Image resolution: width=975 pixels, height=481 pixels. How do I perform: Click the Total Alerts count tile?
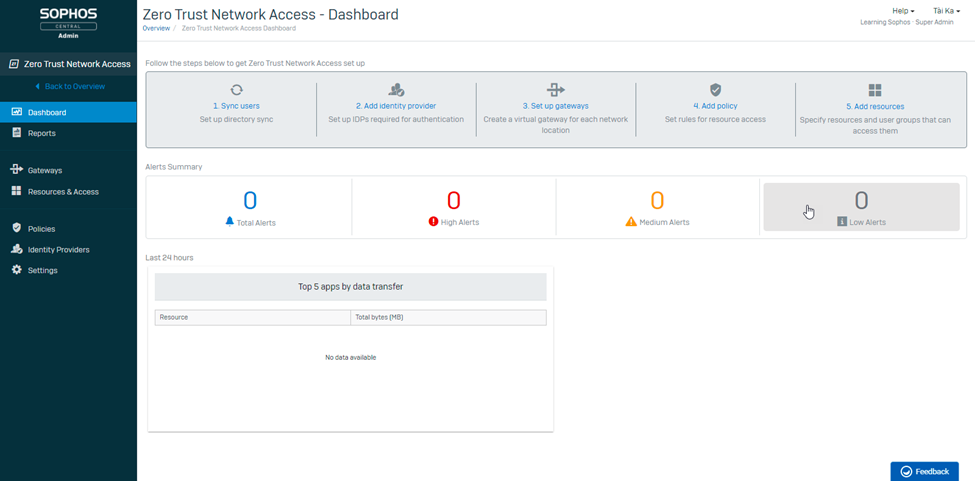(250, 207)
